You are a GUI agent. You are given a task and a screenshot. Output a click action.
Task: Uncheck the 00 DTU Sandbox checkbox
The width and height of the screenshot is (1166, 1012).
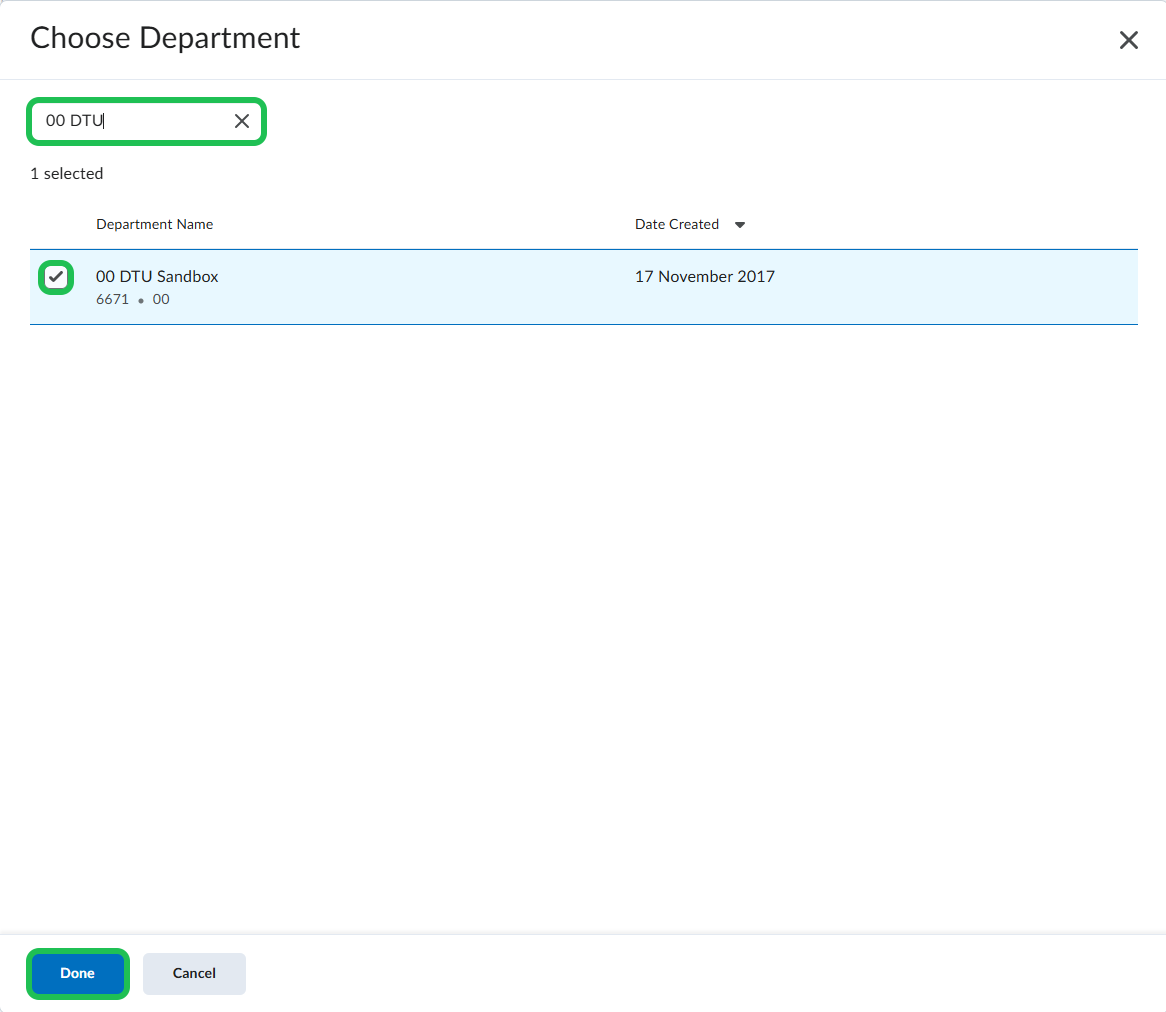[x=56, y=277]
